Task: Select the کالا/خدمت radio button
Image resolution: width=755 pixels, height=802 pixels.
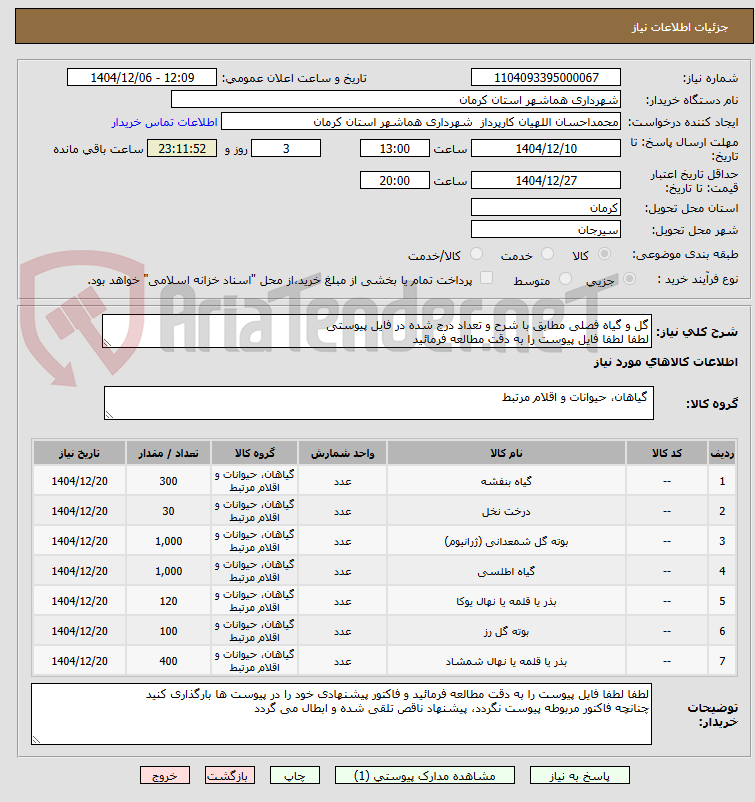Action: 476,254
